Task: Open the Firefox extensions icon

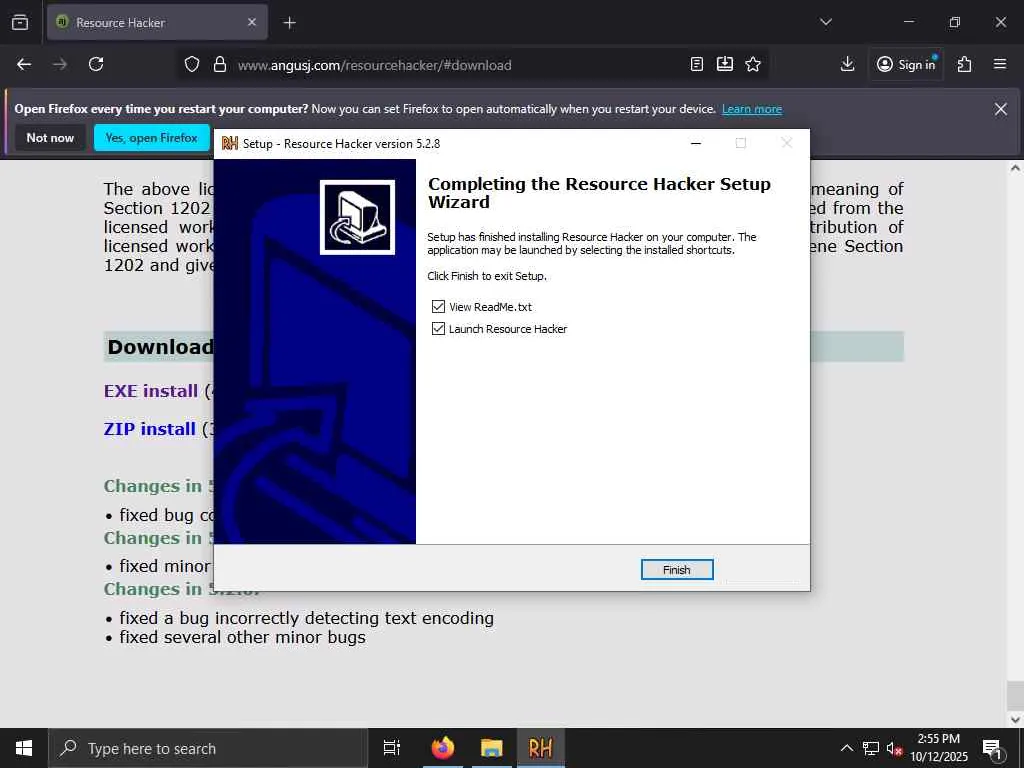Action: (965, 64)
